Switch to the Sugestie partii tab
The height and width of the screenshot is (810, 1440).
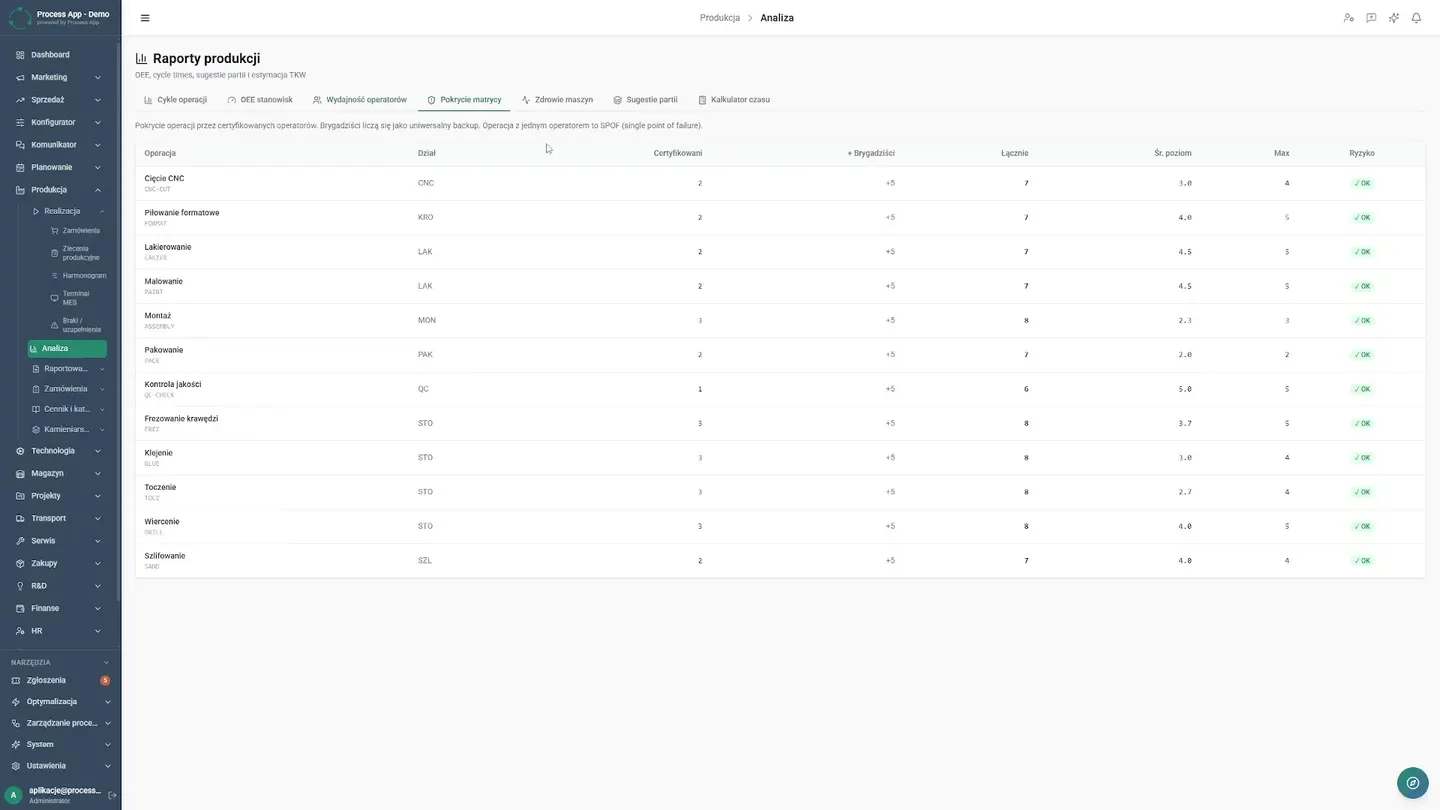pos(645,100)
